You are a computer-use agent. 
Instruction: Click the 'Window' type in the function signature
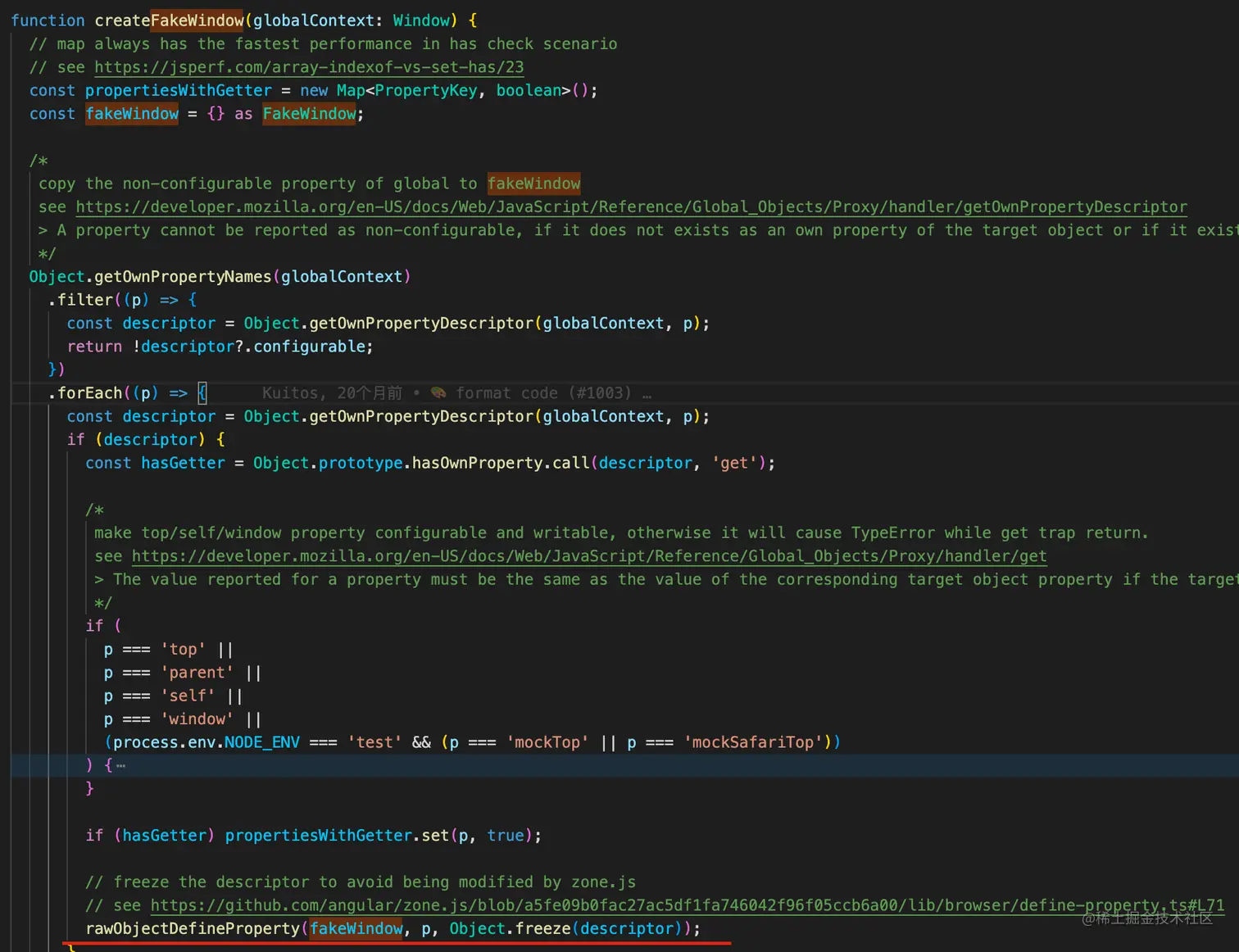point(421,20)
